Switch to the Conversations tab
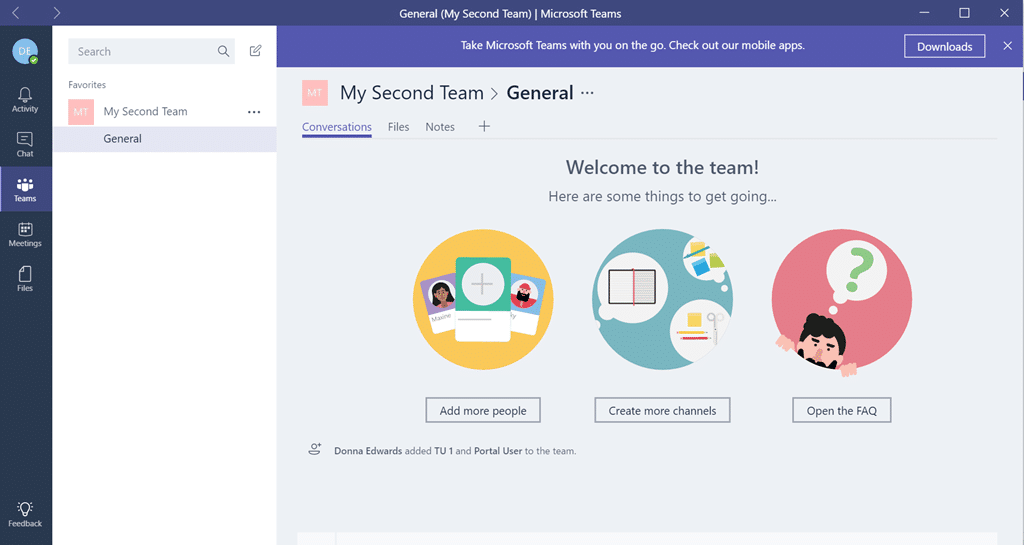The image size is (1024, 545). [x=336, y=127]
